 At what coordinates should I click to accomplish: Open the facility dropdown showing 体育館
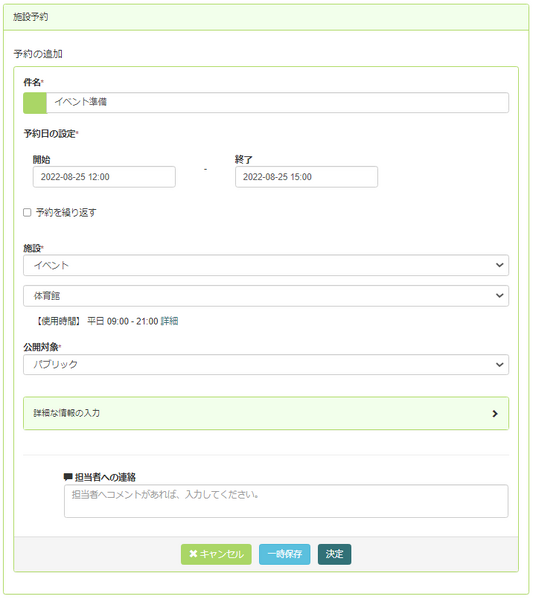coord(266,296)
